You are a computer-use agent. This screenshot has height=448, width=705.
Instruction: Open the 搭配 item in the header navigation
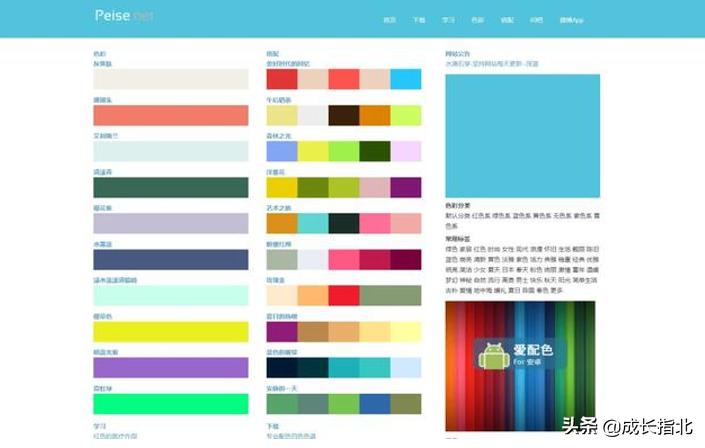[507, 20]
